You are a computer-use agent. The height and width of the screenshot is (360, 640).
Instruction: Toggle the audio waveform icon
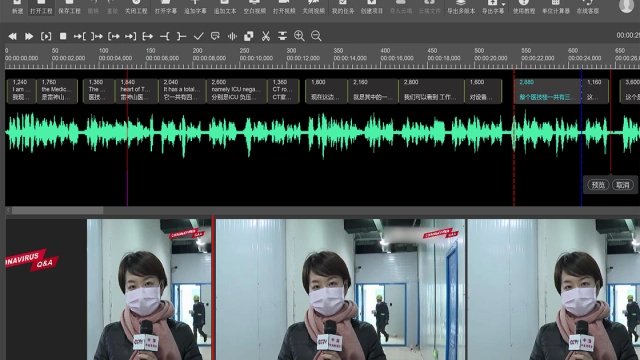(x=232, y=36)
